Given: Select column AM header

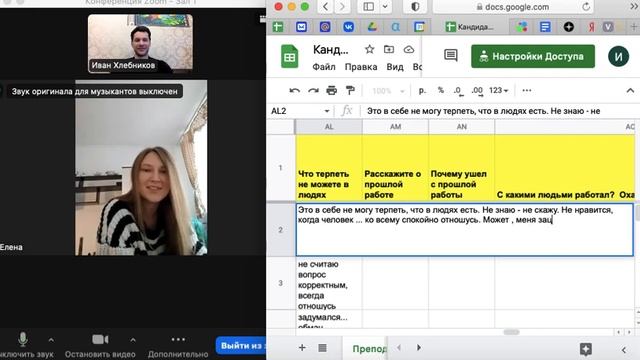Looking at the screenshot, I should pyautogui.click(x=395, y=127).
